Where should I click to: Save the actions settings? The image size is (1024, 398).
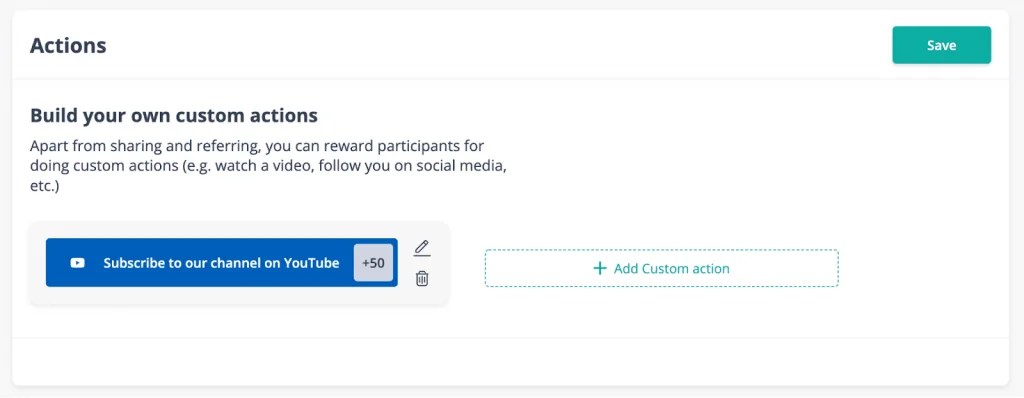point(941,45)
